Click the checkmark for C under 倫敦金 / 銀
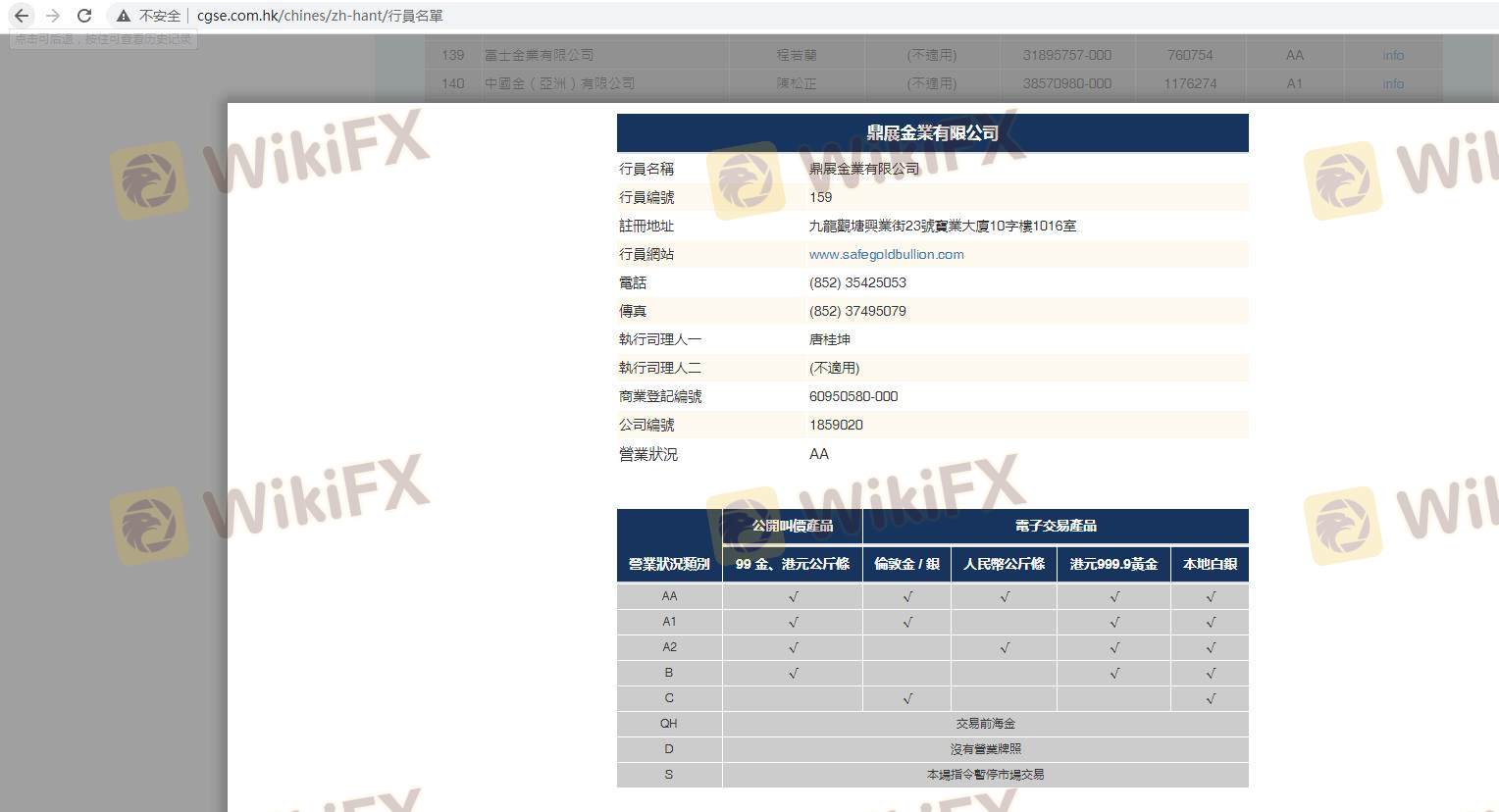This screenshot has width=1499, height=812. coord(907,699)
